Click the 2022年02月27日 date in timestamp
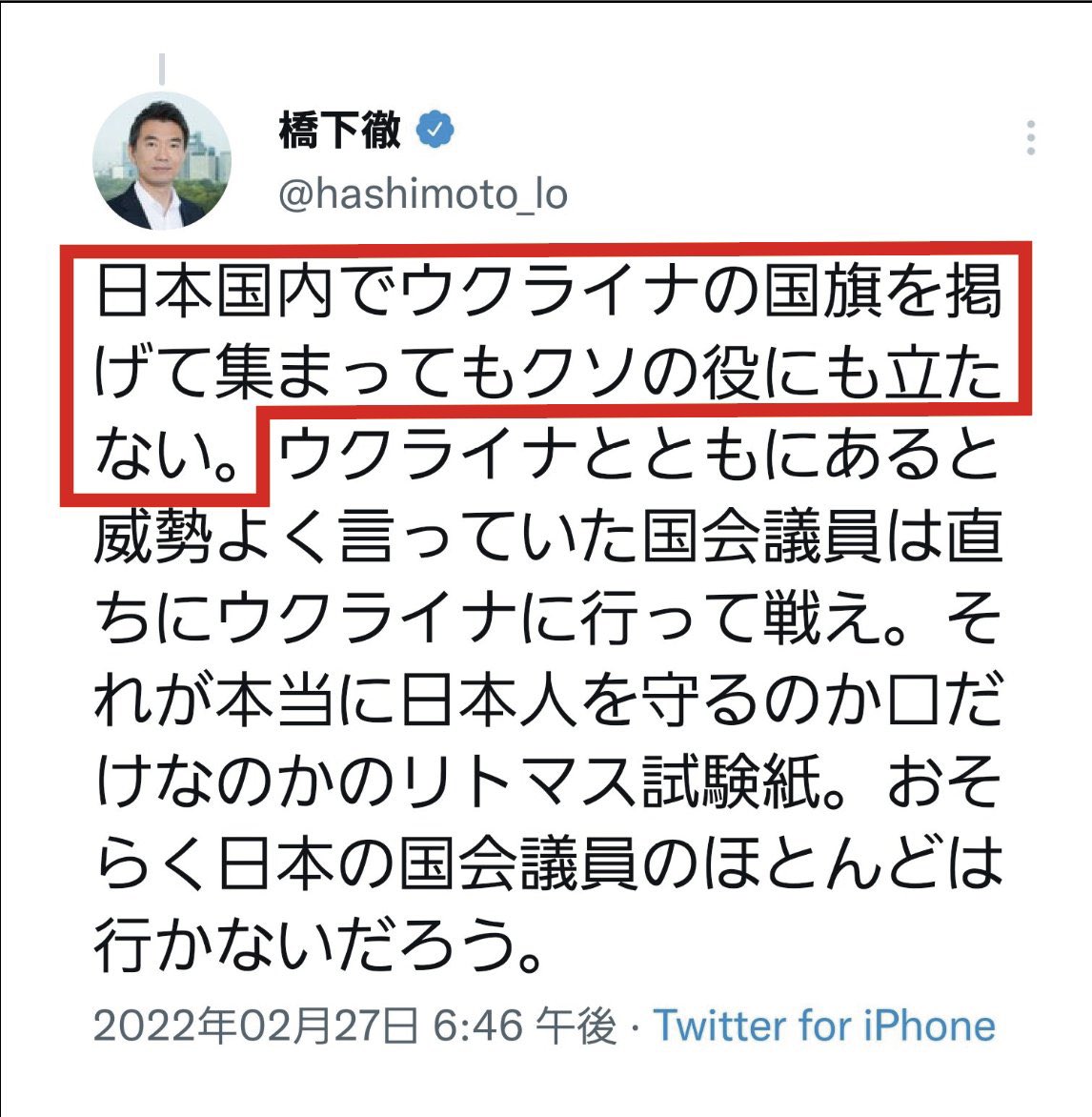 click(255, 1026)
